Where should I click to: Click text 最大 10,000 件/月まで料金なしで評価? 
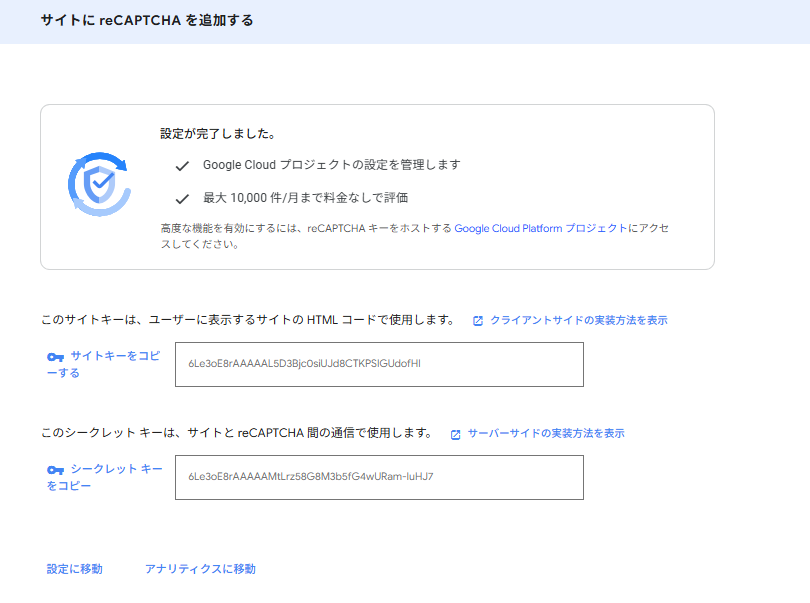305,198
